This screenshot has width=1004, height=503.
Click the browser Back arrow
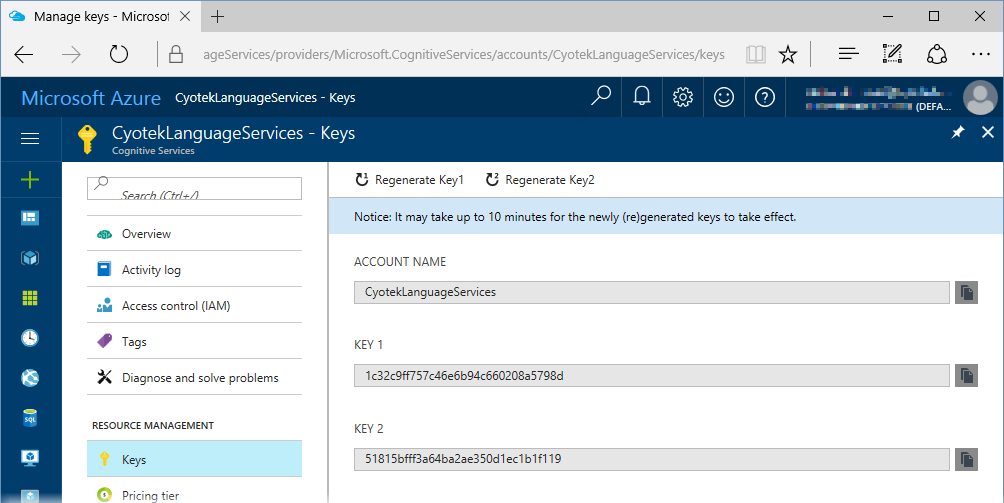pyautogui.click(x=24, y=54)
